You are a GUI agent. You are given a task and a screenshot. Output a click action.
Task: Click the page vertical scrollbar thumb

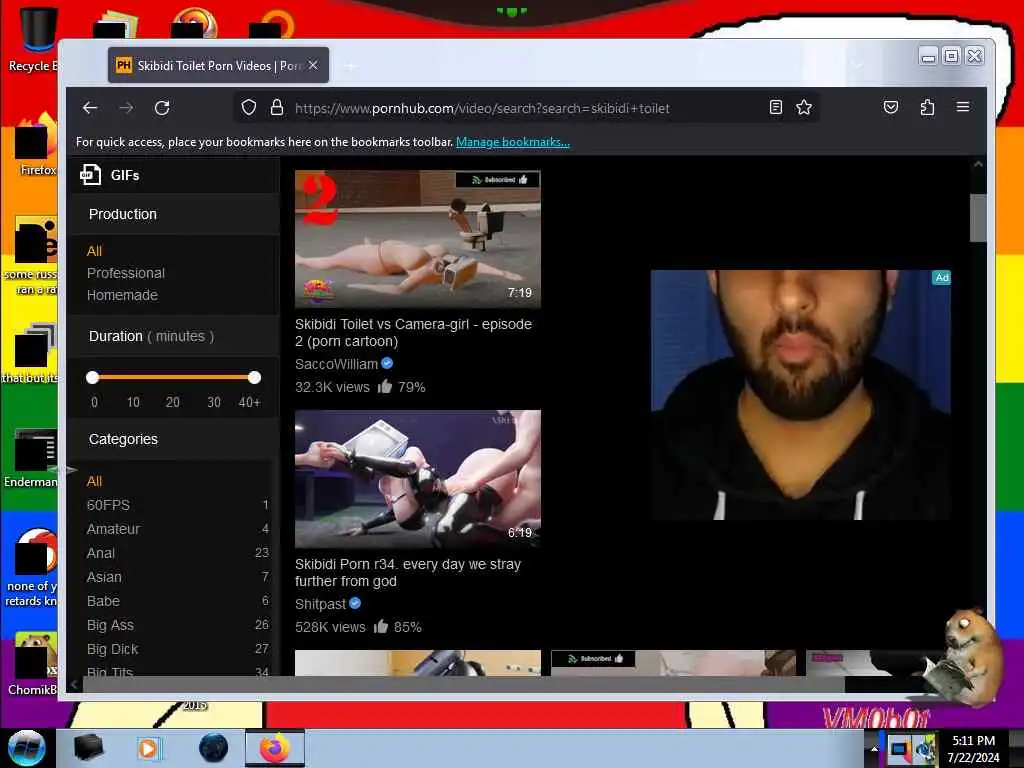(978, 217)
